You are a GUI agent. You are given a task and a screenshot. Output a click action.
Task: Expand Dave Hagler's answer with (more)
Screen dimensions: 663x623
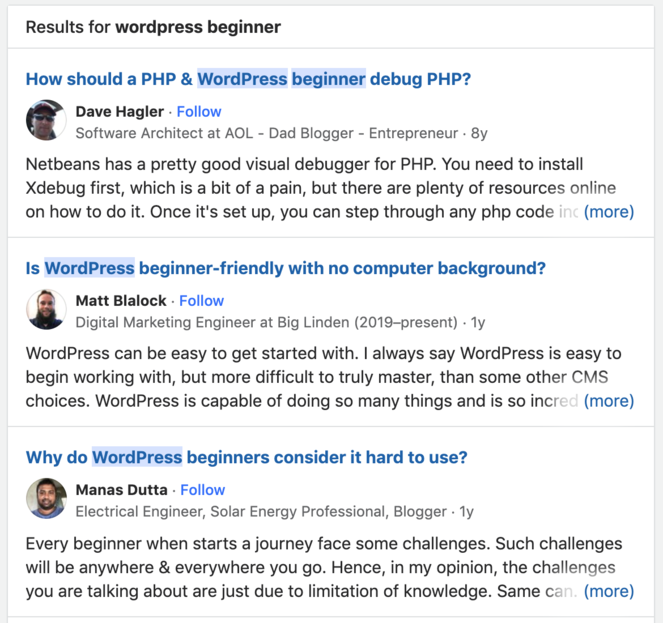tap(608, 212)
